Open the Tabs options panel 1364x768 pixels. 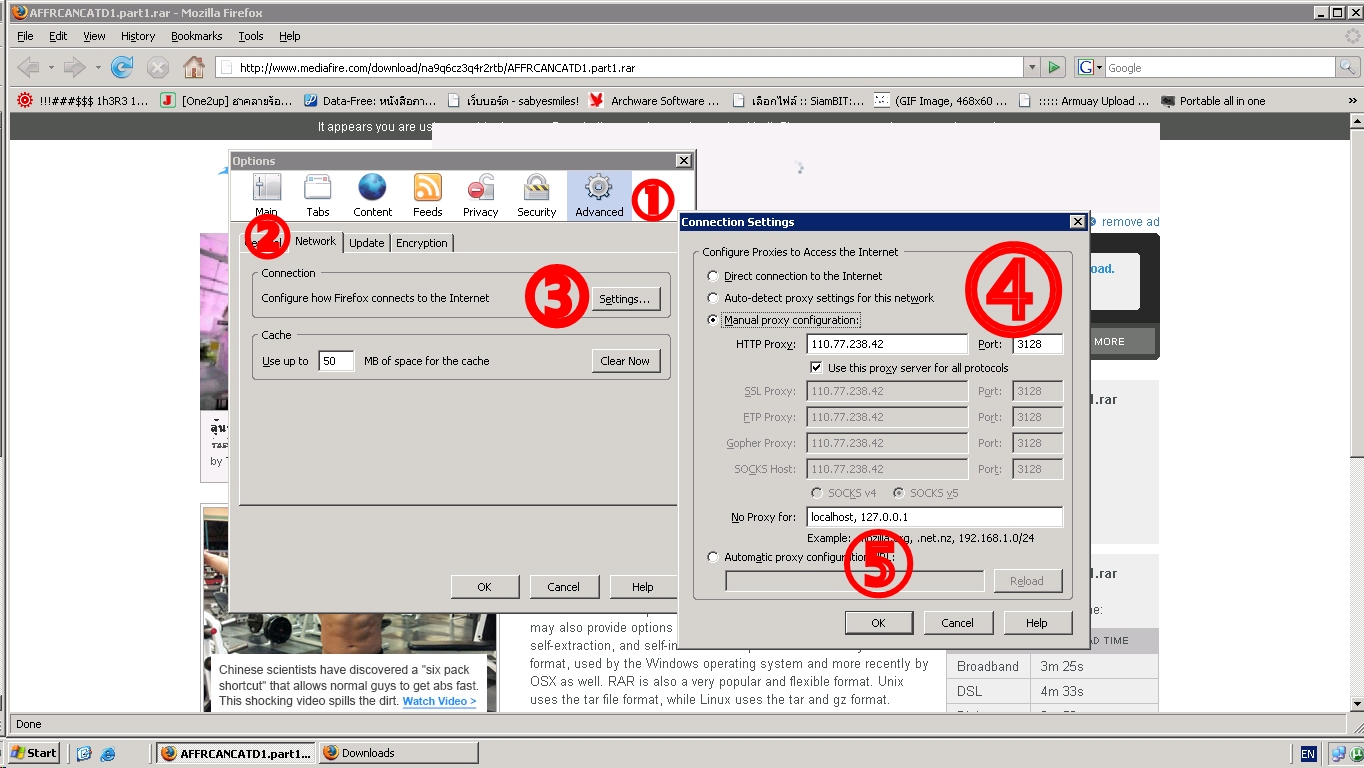(x=318, y=195)
